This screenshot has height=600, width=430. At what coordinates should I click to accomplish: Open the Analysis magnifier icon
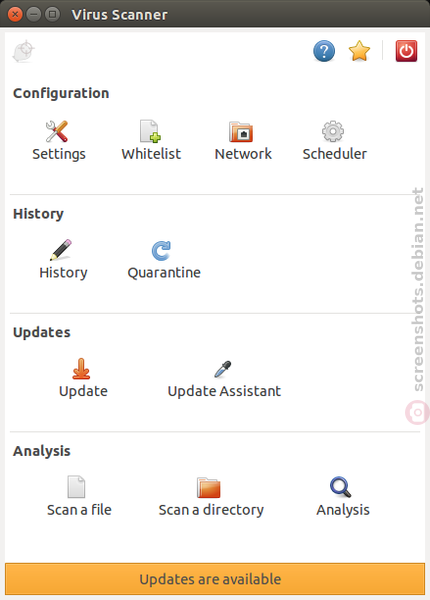pos(340,487)
